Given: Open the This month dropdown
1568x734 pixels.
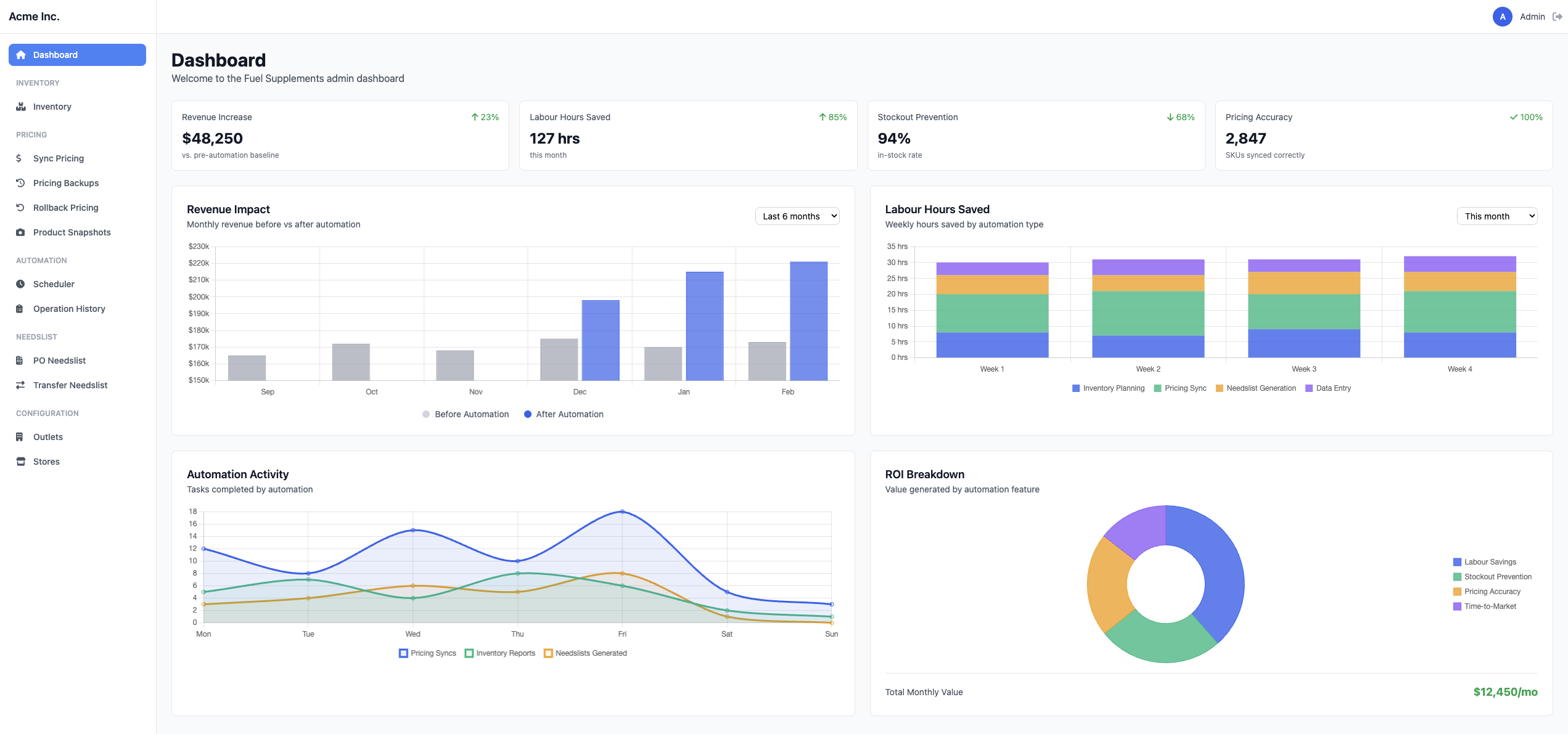Looking at the screenshot, I should click(1497, 216).
